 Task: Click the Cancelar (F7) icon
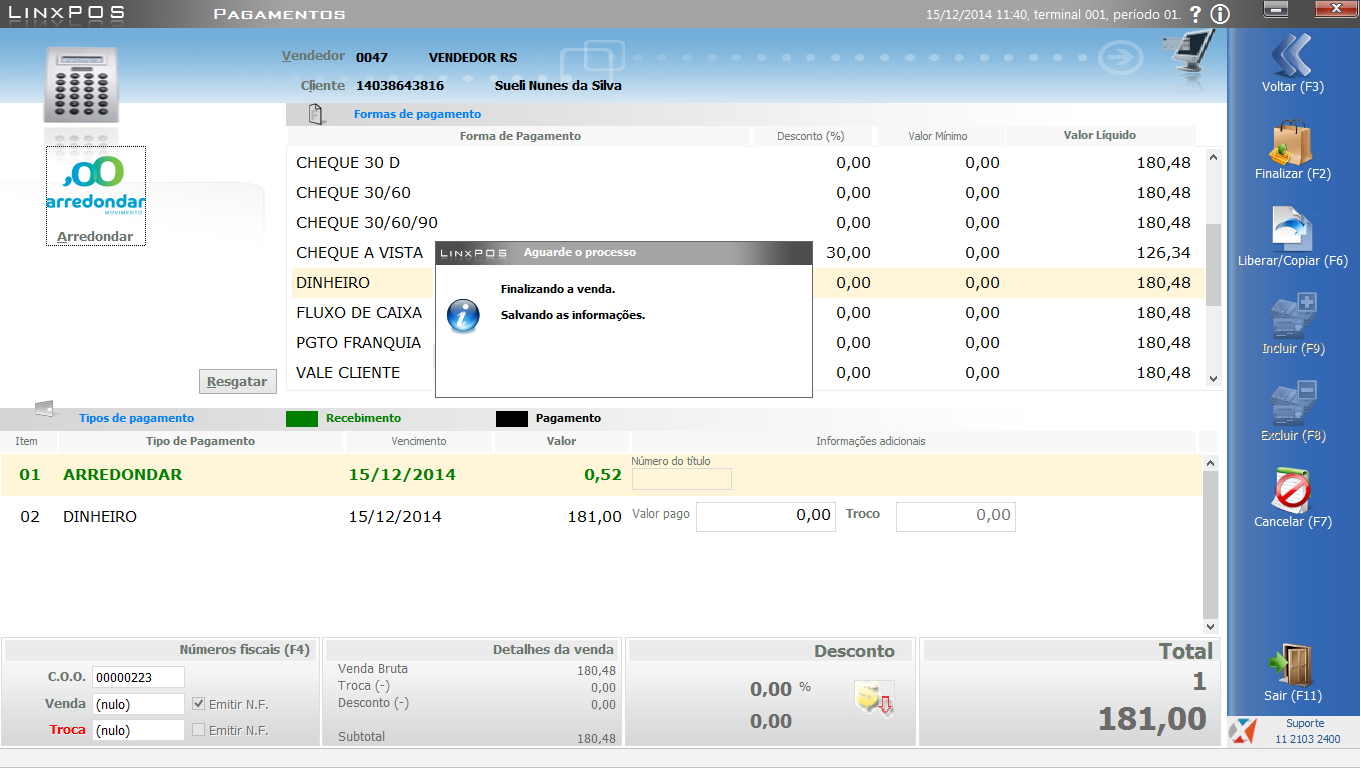[1292, 490]
